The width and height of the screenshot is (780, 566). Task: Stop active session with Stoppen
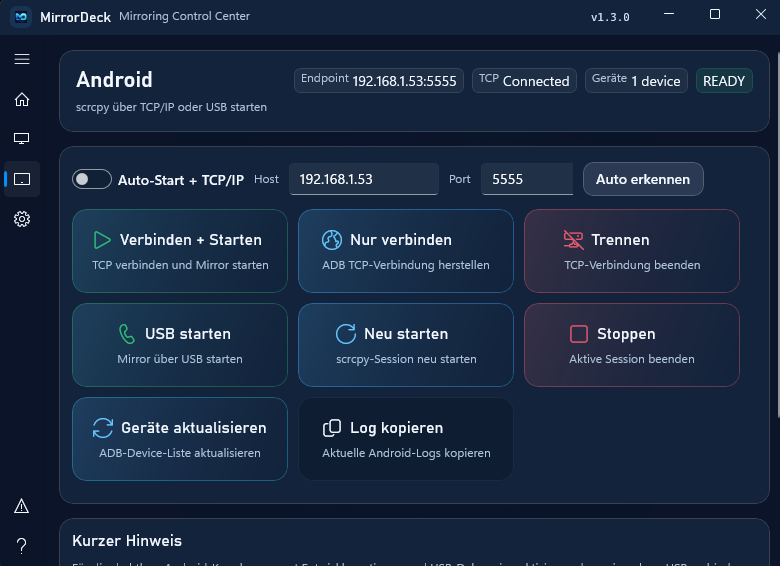coord(631,345)
